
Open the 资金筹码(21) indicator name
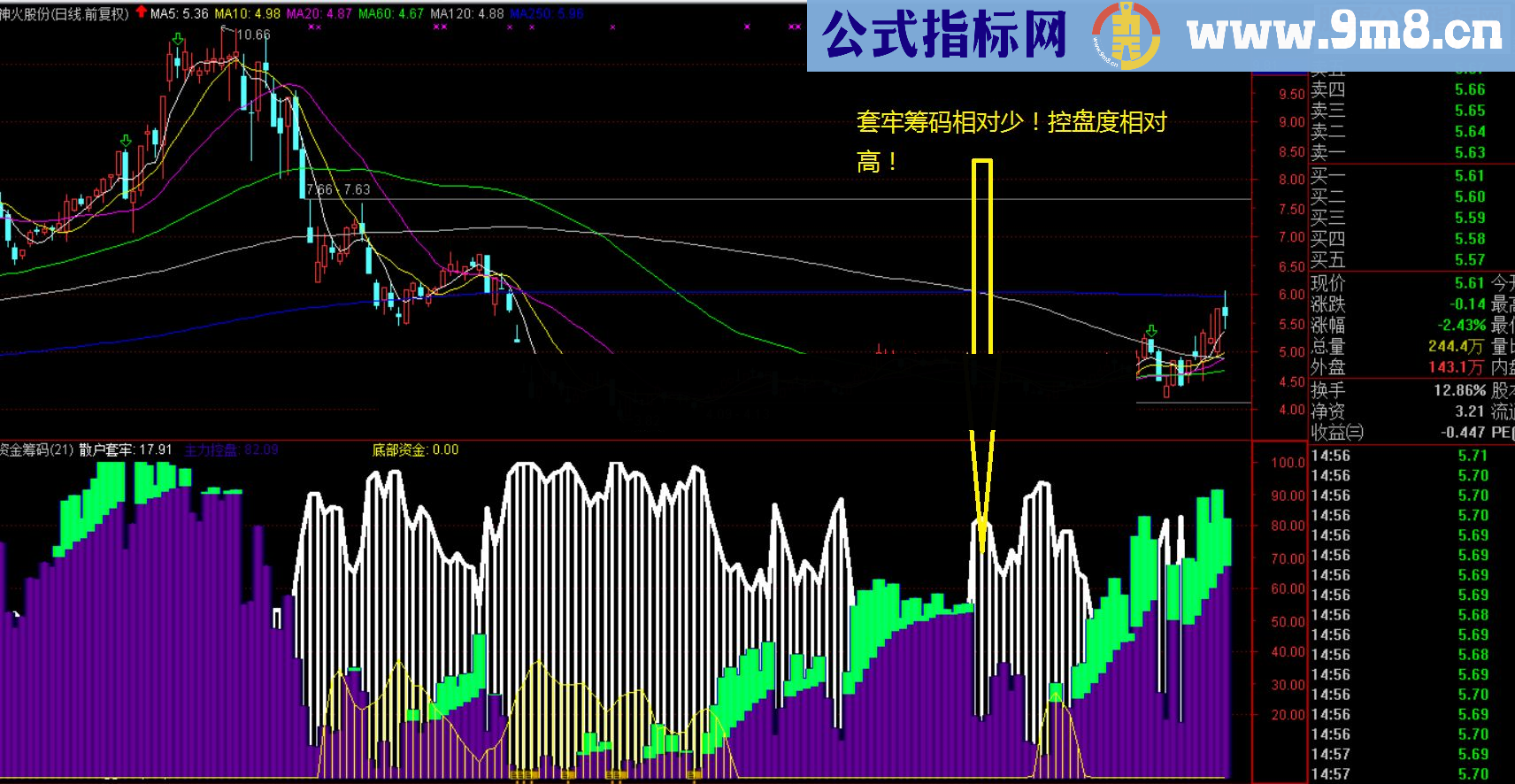click(x=37, y=450)
